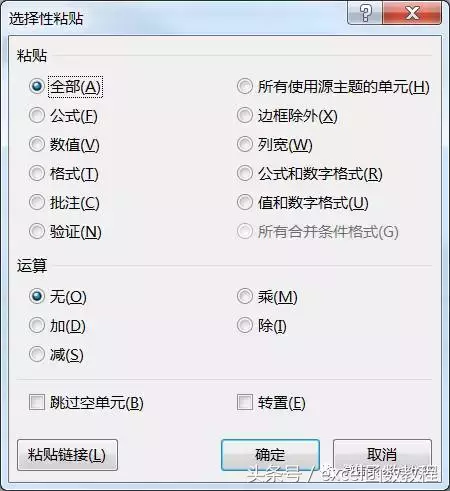Choose 验证(N) radio button
Viewport: 450px width, 491px height.
(x=37, y=232)
